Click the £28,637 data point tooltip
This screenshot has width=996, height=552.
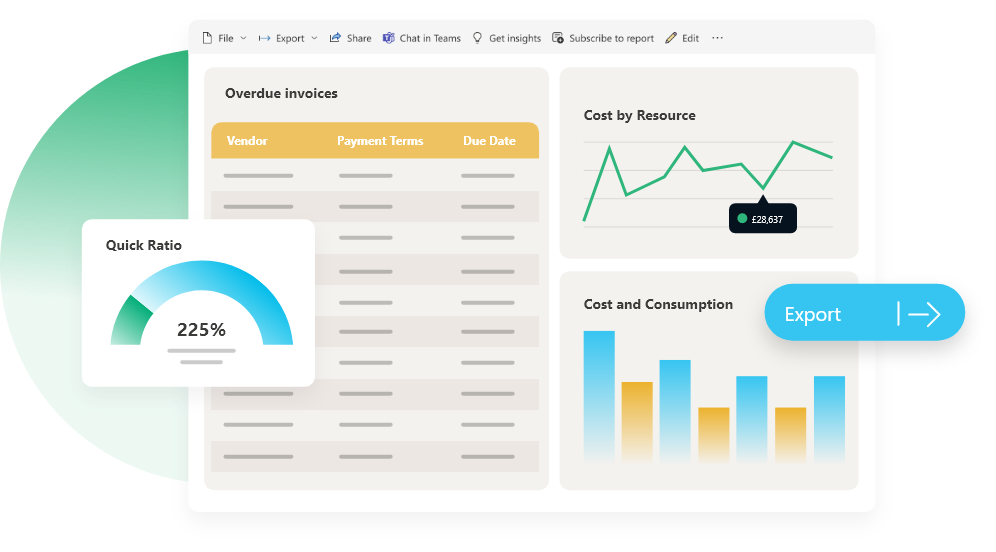click(763, 218)
